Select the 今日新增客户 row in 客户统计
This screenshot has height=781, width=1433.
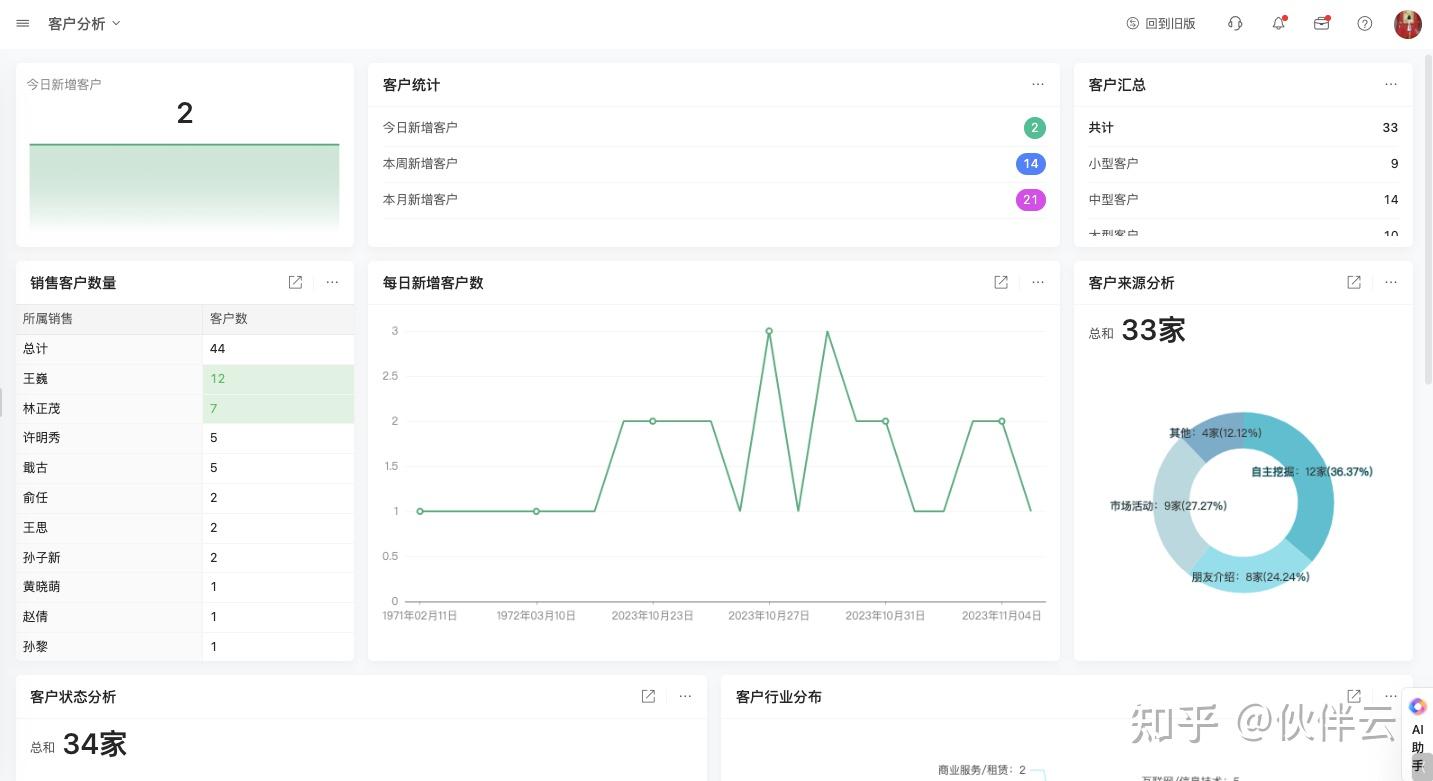714,128
